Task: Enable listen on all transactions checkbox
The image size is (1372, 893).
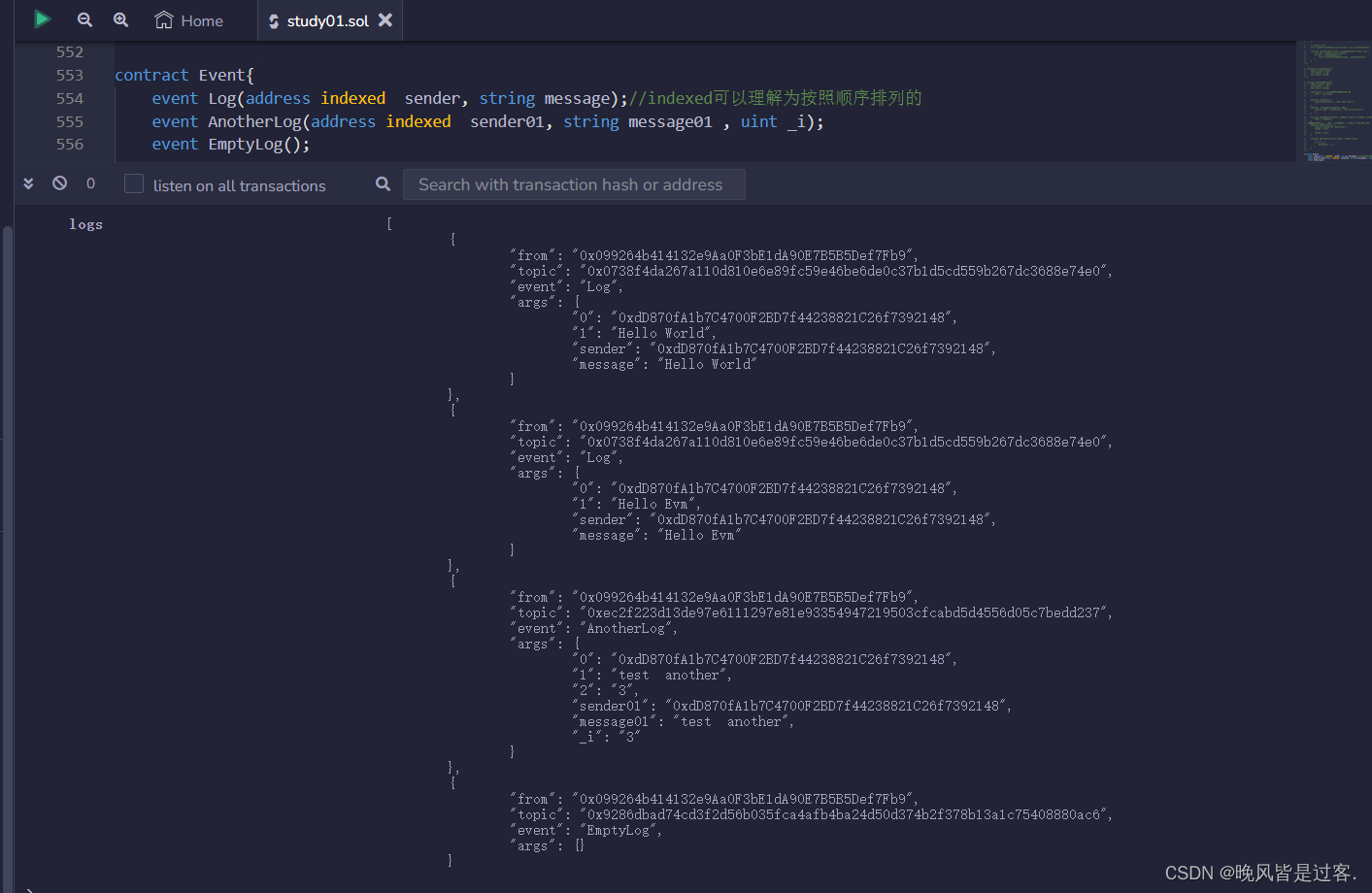Action: (x=134, y=184)
